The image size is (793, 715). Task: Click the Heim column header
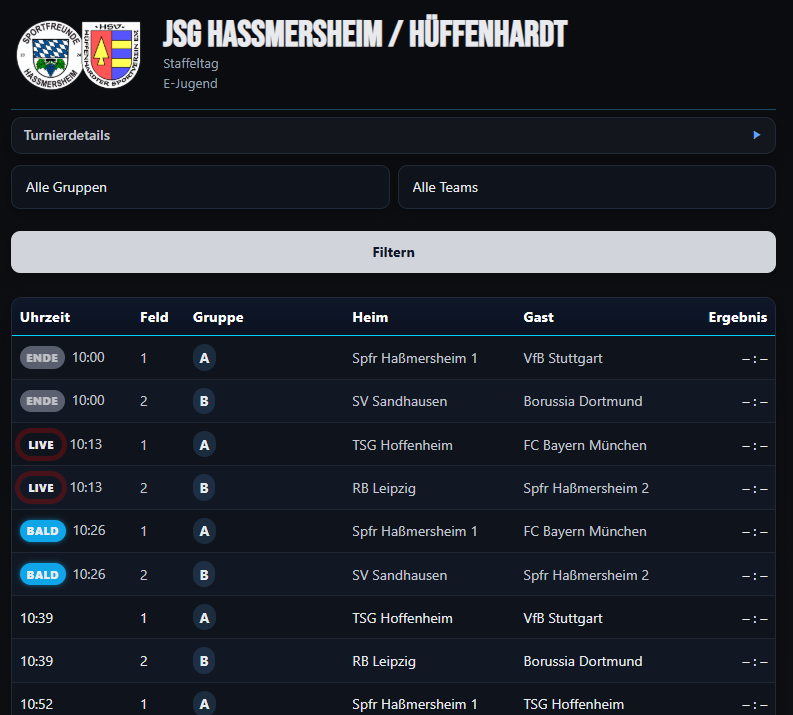pos(370,317)
